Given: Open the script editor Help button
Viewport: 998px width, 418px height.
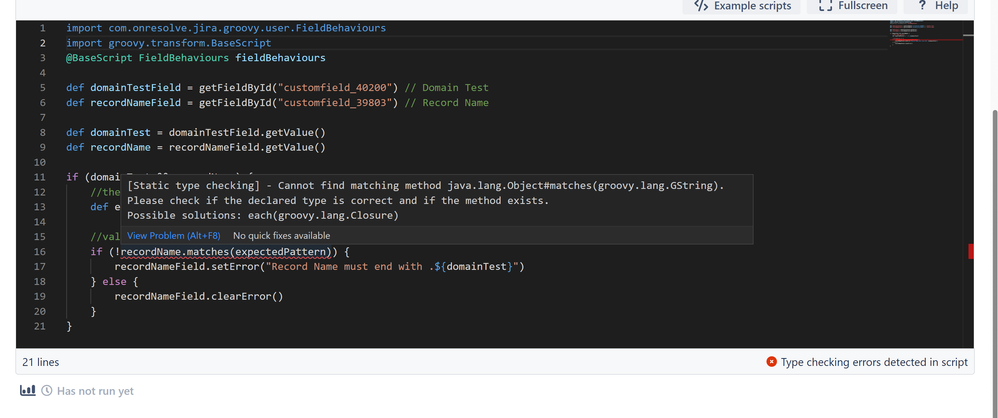Looking at the screenshot, I should (x=936, y=6).
